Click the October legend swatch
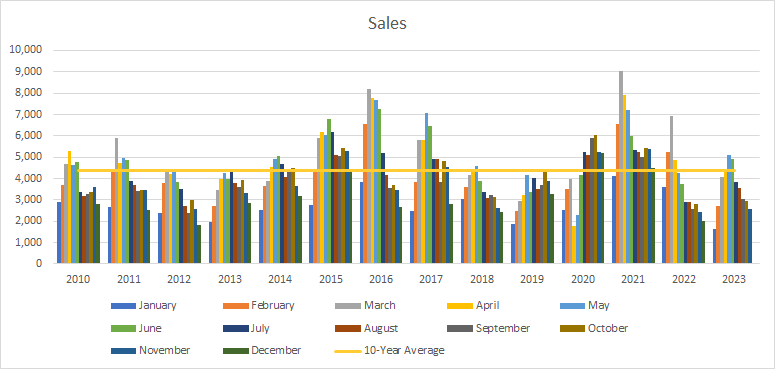 573,328
